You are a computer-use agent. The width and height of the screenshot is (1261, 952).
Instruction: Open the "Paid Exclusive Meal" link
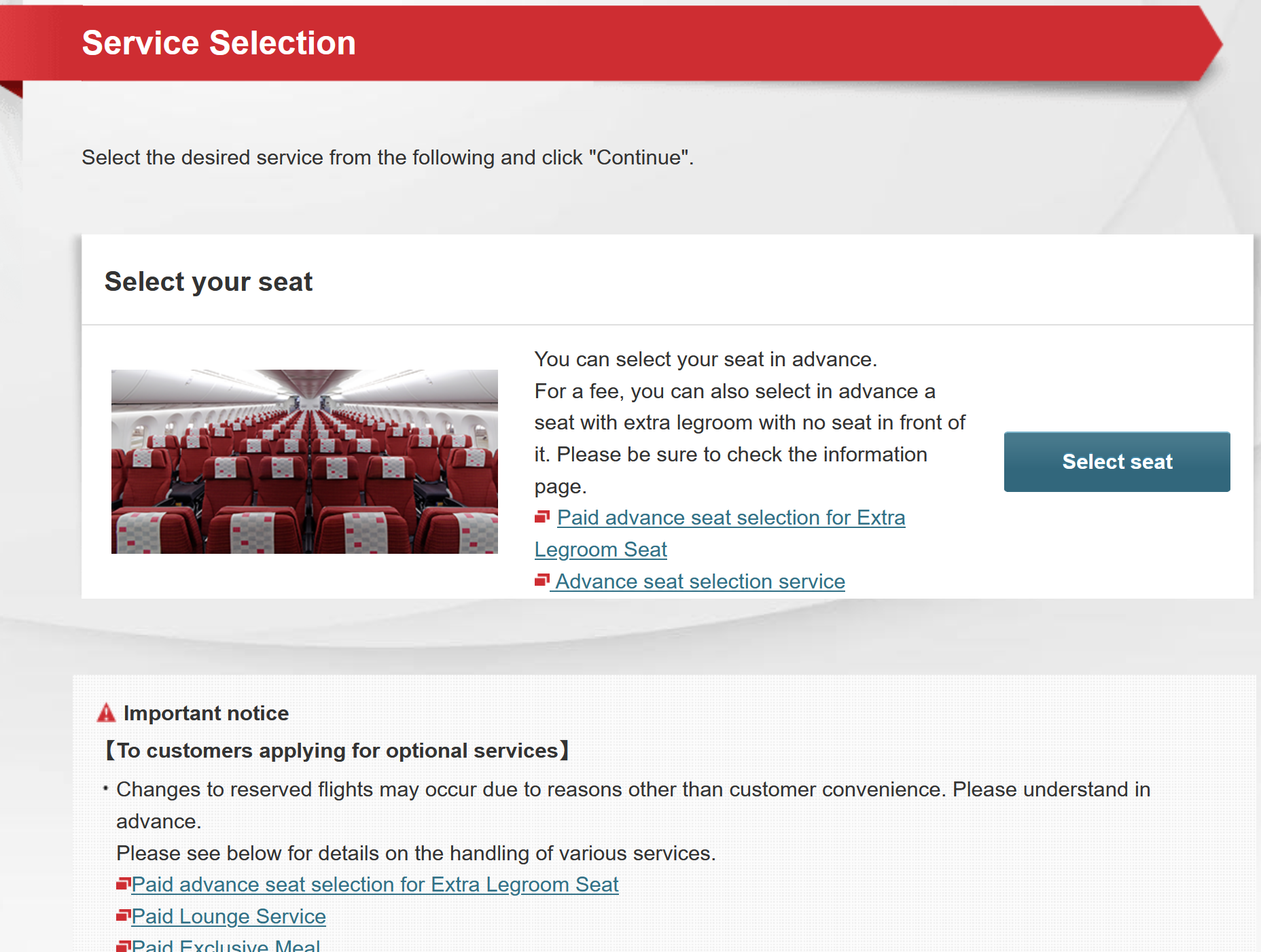(224, 945)
